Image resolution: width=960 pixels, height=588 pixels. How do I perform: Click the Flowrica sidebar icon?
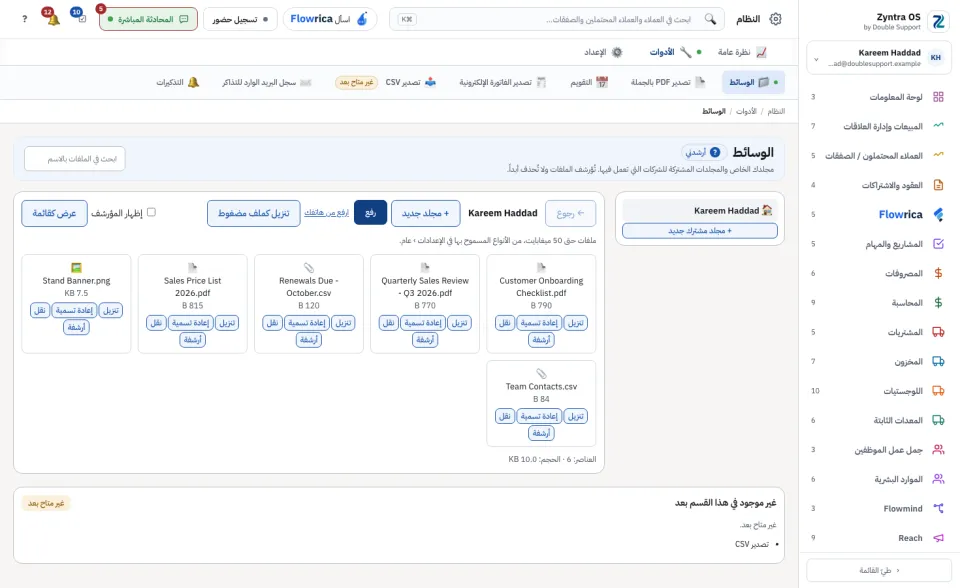938,214
